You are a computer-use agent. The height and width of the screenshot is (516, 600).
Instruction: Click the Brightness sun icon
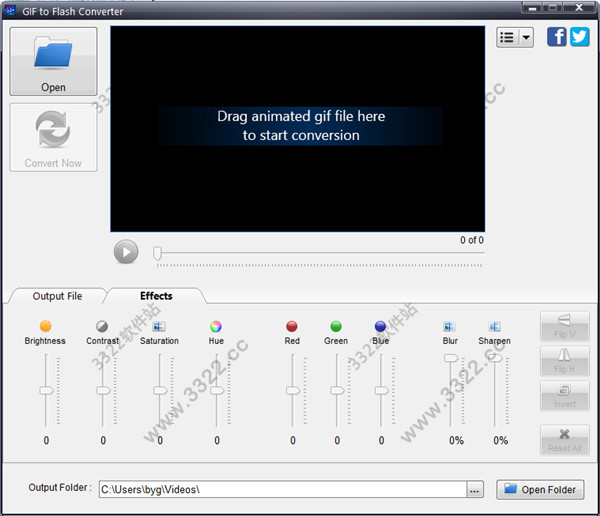point(46,326)
